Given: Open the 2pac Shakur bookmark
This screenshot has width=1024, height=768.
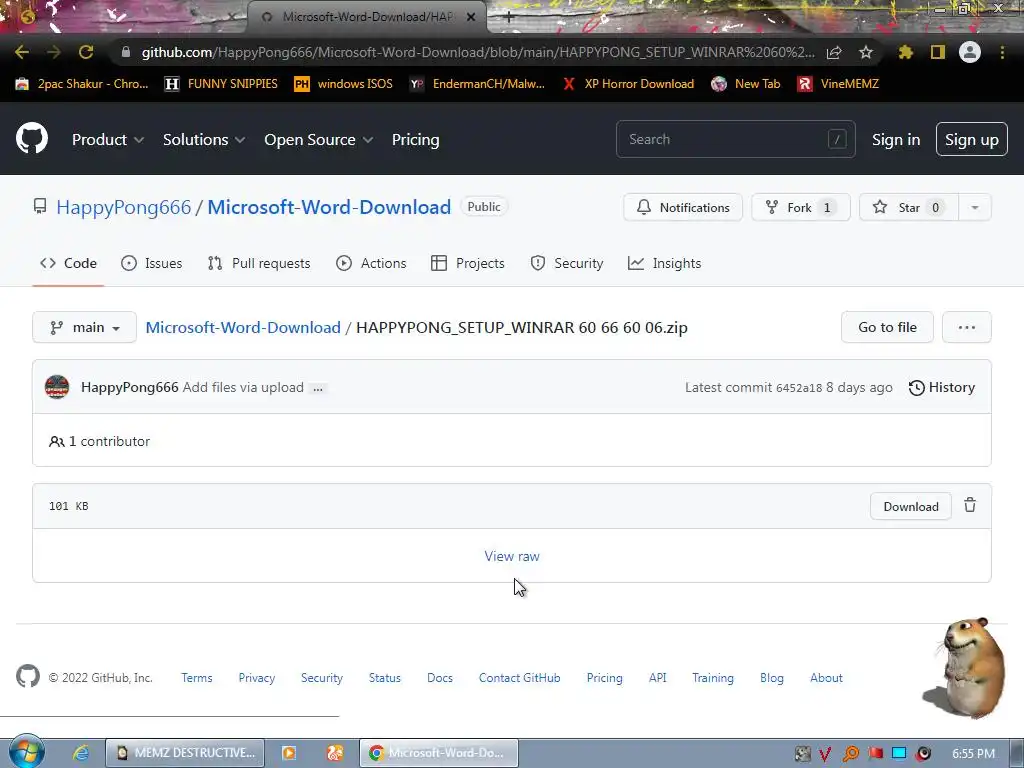Looking at the screenshot, I should point(82,84).
